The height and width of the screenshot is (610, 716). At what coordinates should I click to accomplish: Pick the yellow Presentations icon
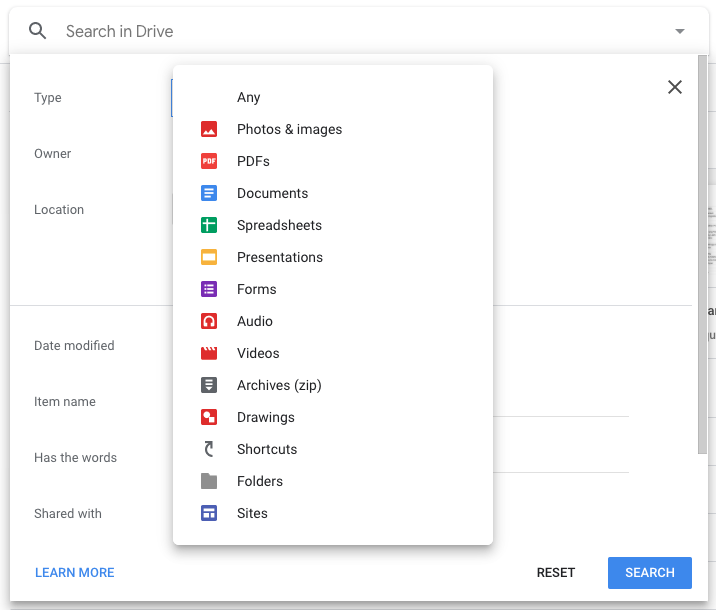click(209, 257)
